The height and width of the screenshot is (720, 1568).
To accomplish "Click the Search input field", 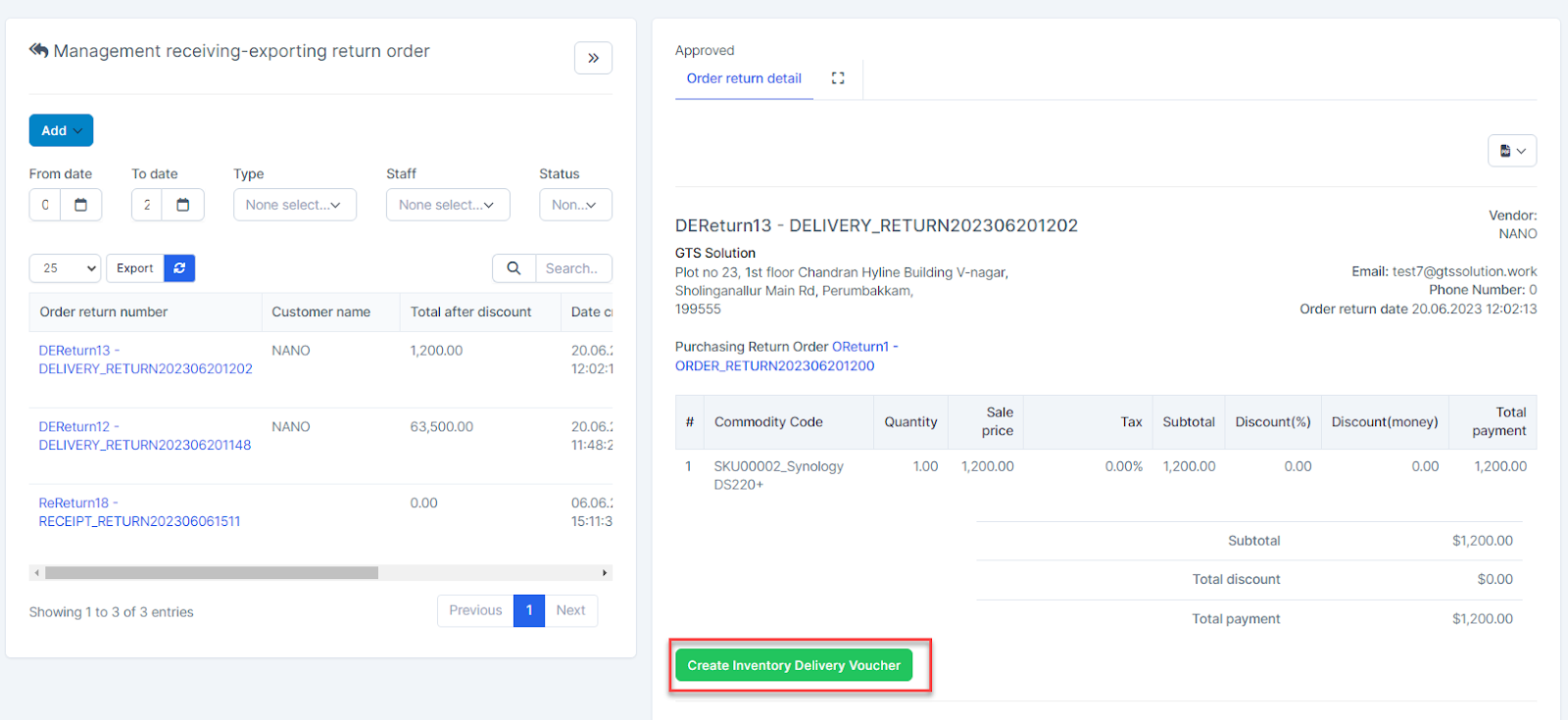I will point(573,268).
